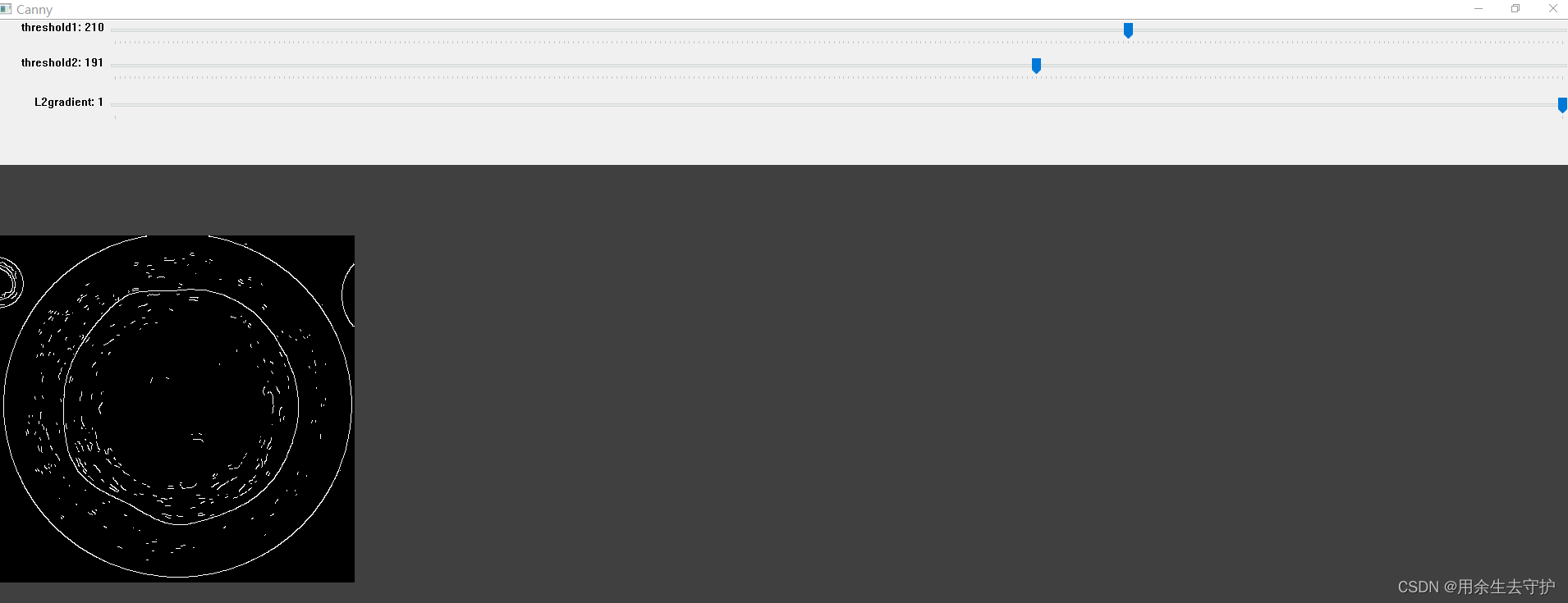The height and width of the screenshot is (603, 1568).
Task: Minimize the Canny window
Action: click(1479, 9)
